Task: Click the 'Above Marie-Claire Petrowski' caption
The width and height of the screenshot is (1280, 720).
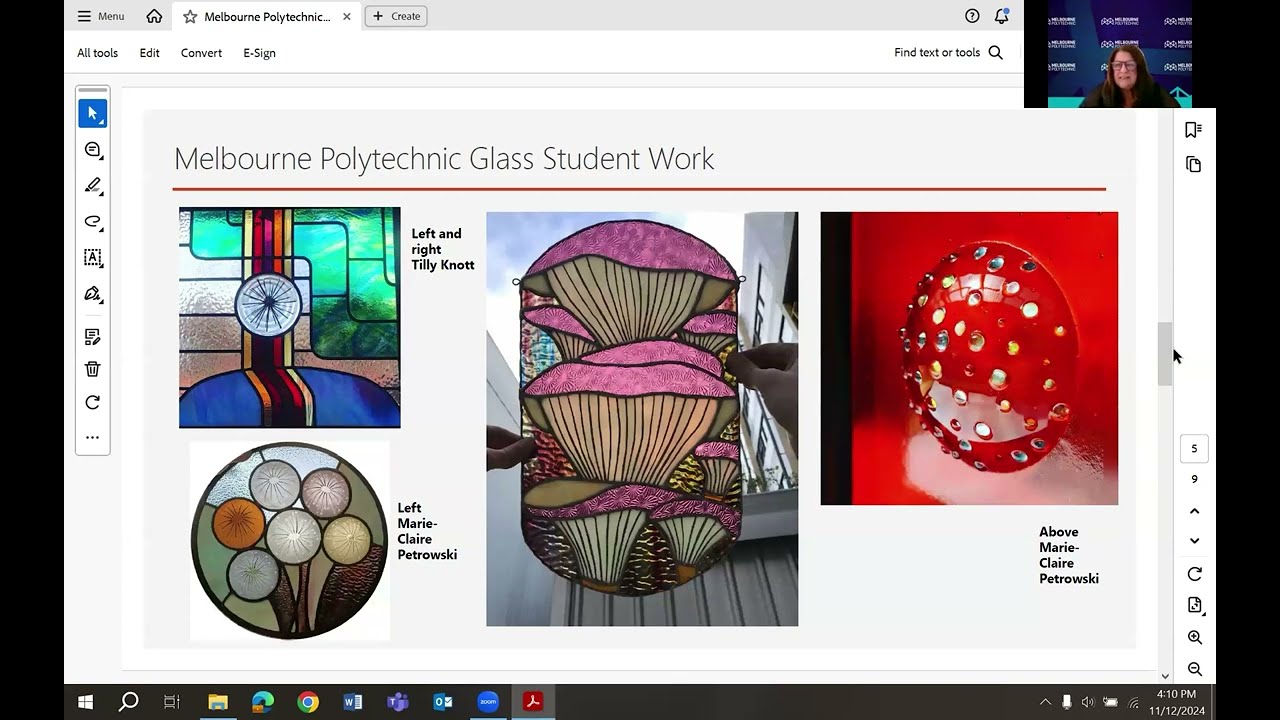Action: pyautogui.click(x=1069, y=555)
